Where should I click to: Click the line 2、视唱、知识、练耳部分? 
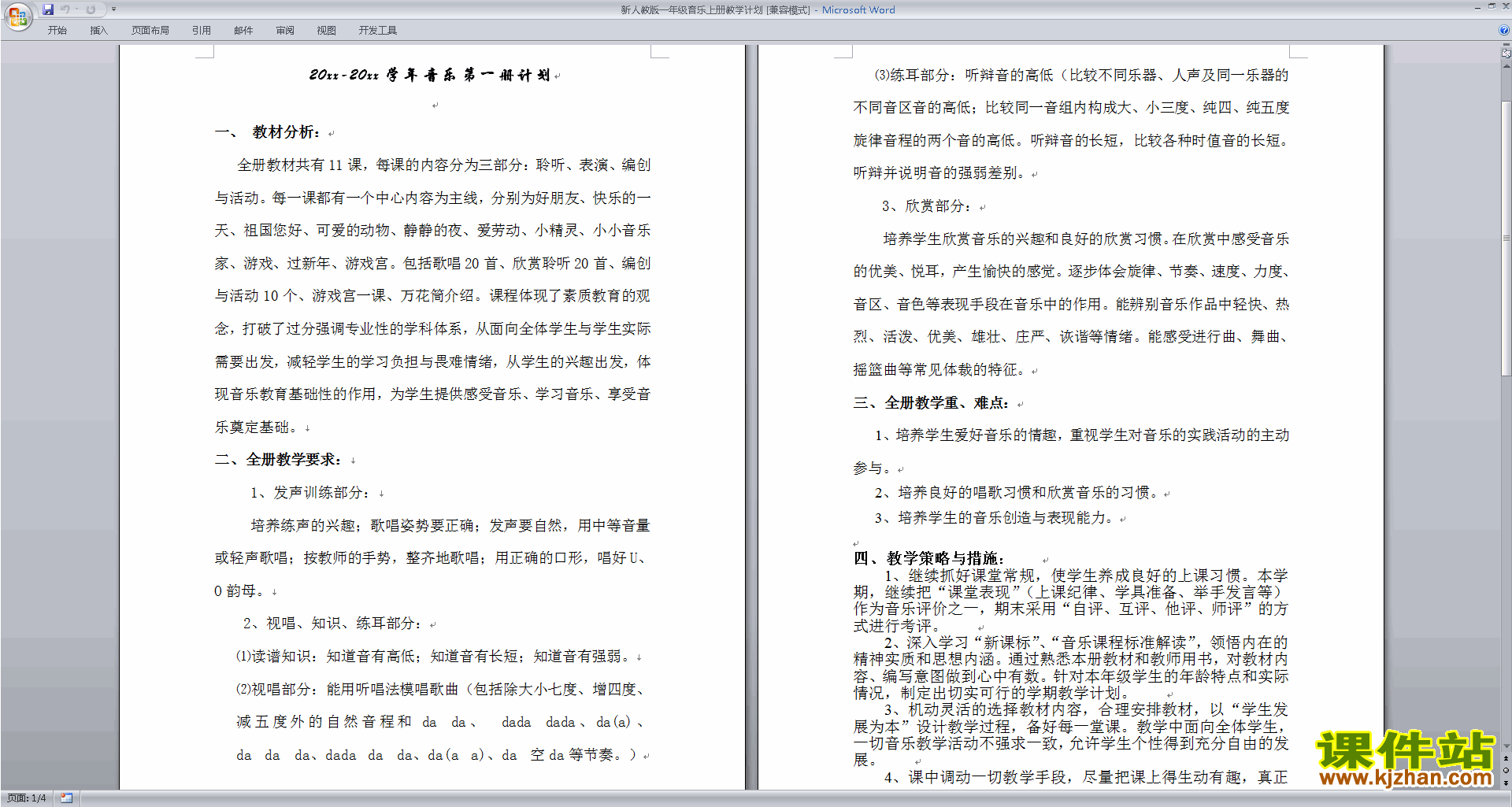click(x=332, y=624)
